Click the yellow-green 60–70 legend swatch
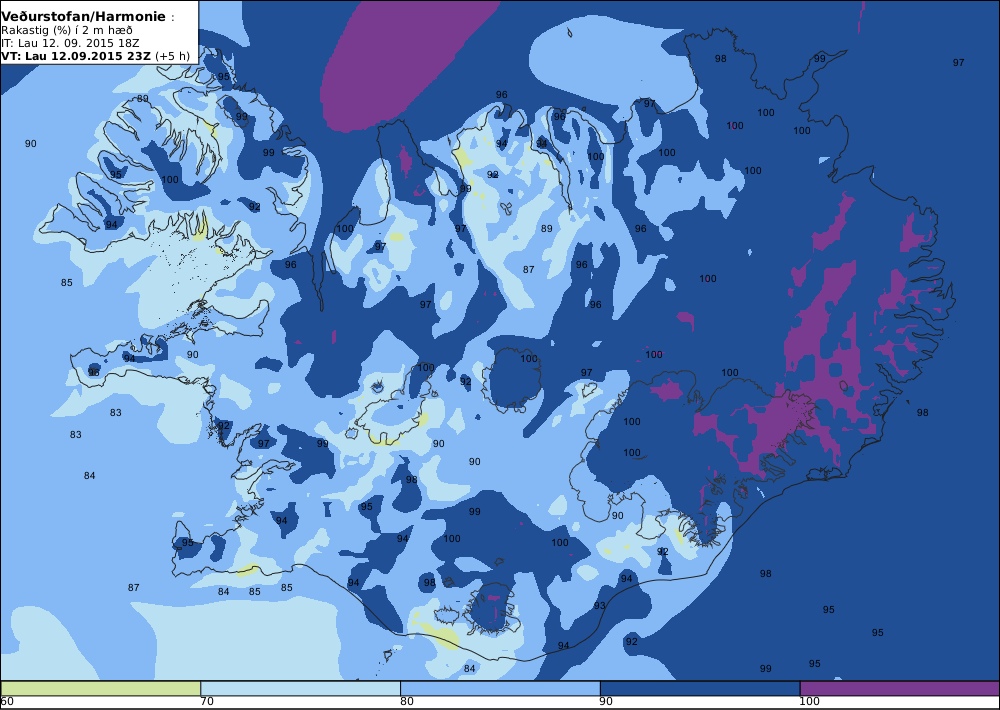The width and height of the screenshot is (1000, 710). [101, 688]
